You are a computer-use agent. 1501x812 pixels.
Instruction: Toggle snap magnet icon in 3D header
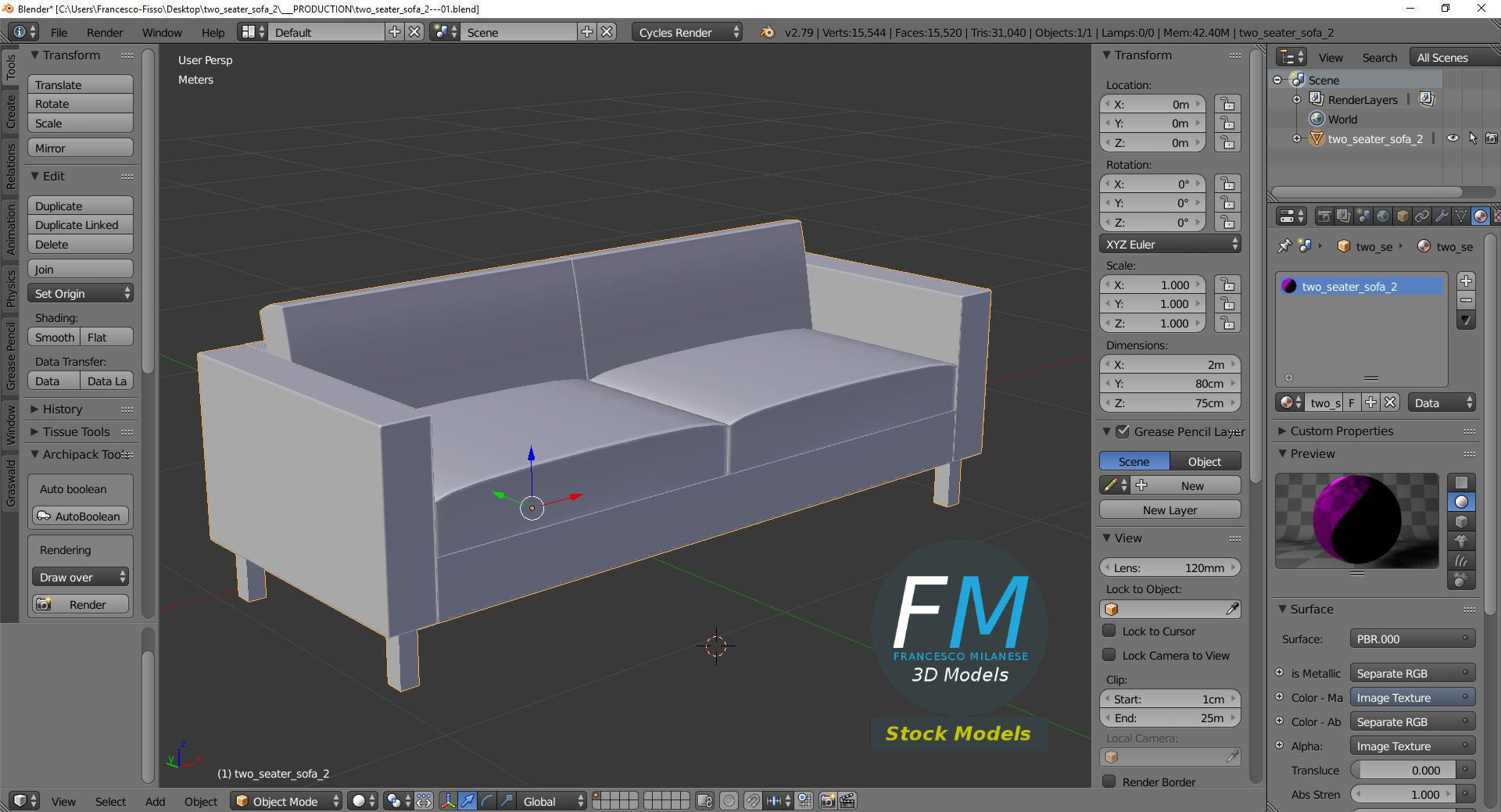click(x=753, y=801)
